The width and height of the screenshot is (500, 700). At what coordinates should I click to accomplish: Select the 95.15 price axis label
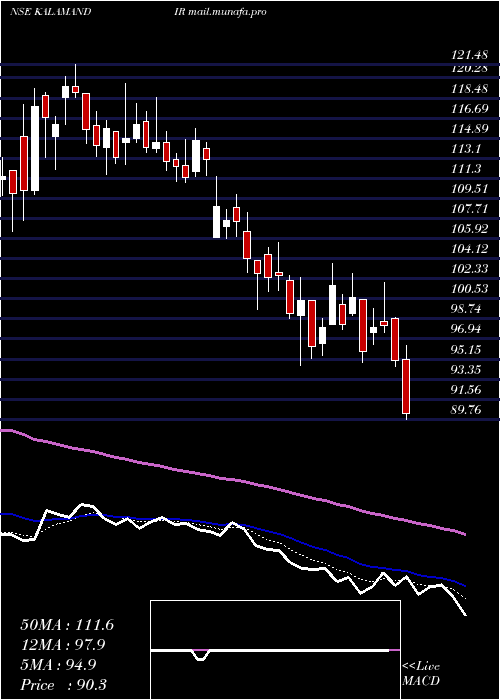467,349
